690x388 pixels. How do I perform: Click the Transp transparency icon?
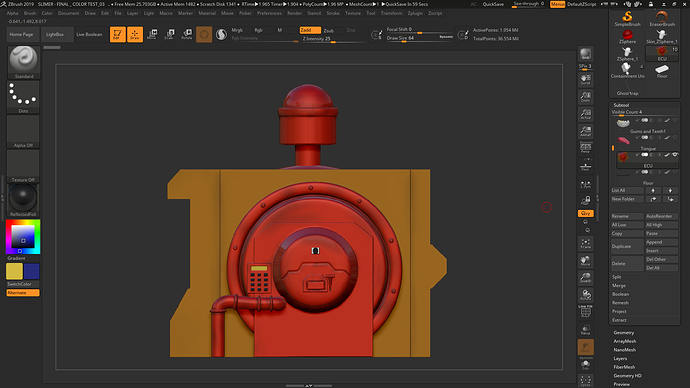[x=585, y=329]
